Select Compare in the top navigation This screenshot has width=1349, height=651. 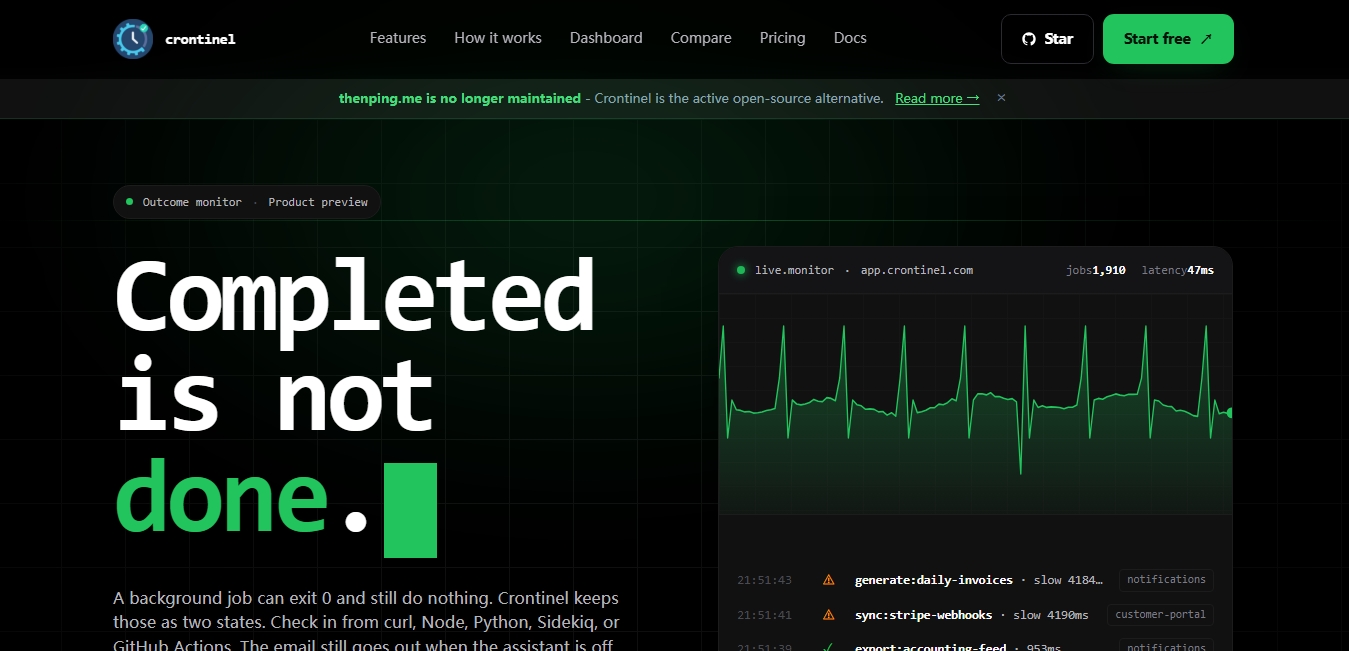click(x=701, y=38)
